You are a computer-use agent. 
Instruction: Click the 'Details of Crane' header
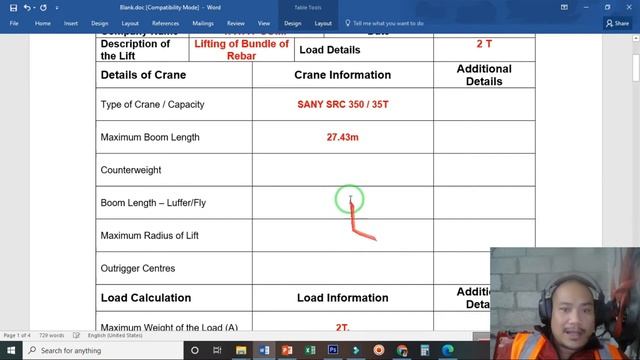coord(143,75)
